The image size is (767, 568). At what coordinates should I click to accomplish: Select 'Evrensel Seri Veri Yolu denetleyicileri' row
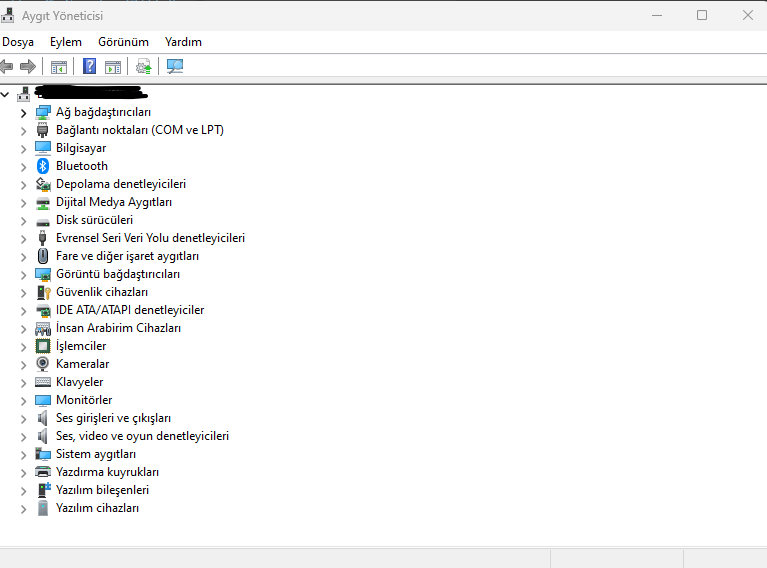[150, 238]
